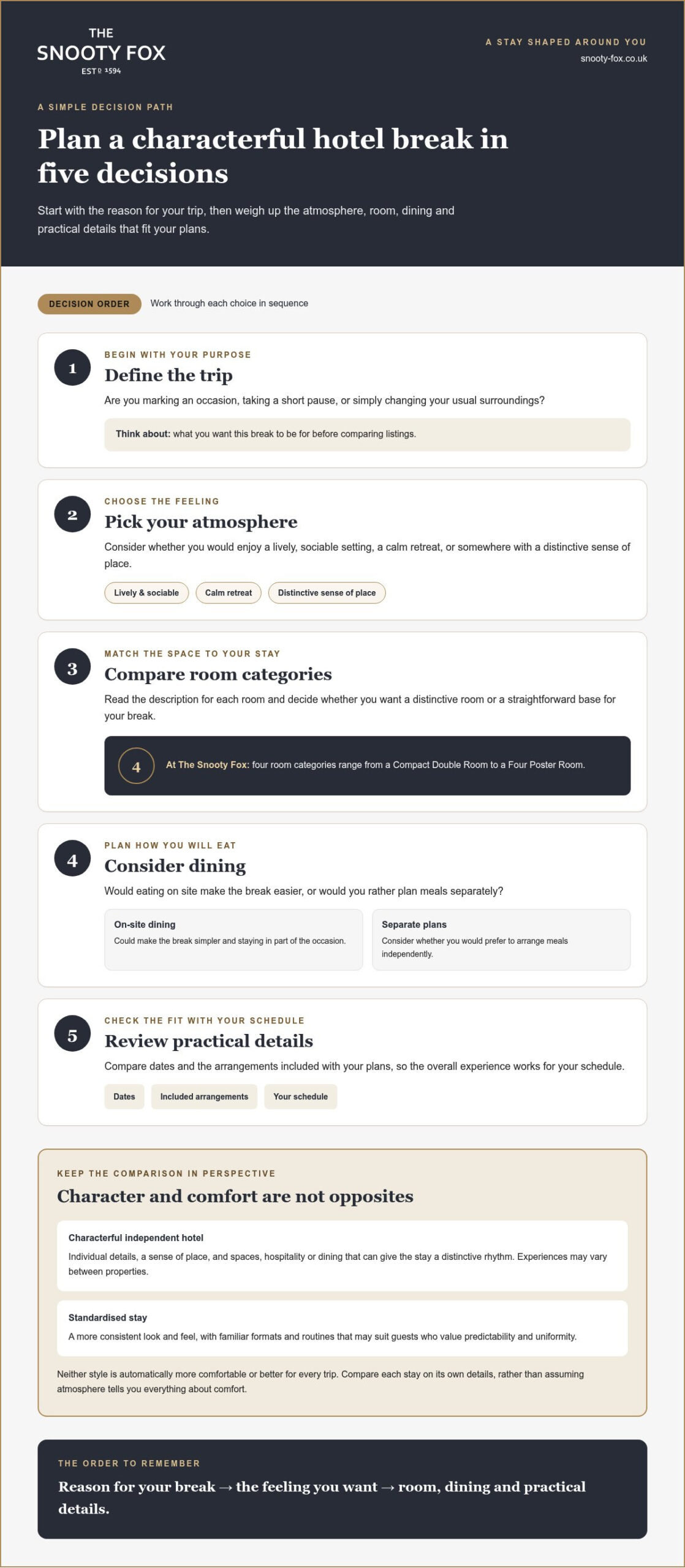This screenshot has width=685, height=1568.
Task: Click the Your schedule tag
Action: click(x=301, y=1096)
